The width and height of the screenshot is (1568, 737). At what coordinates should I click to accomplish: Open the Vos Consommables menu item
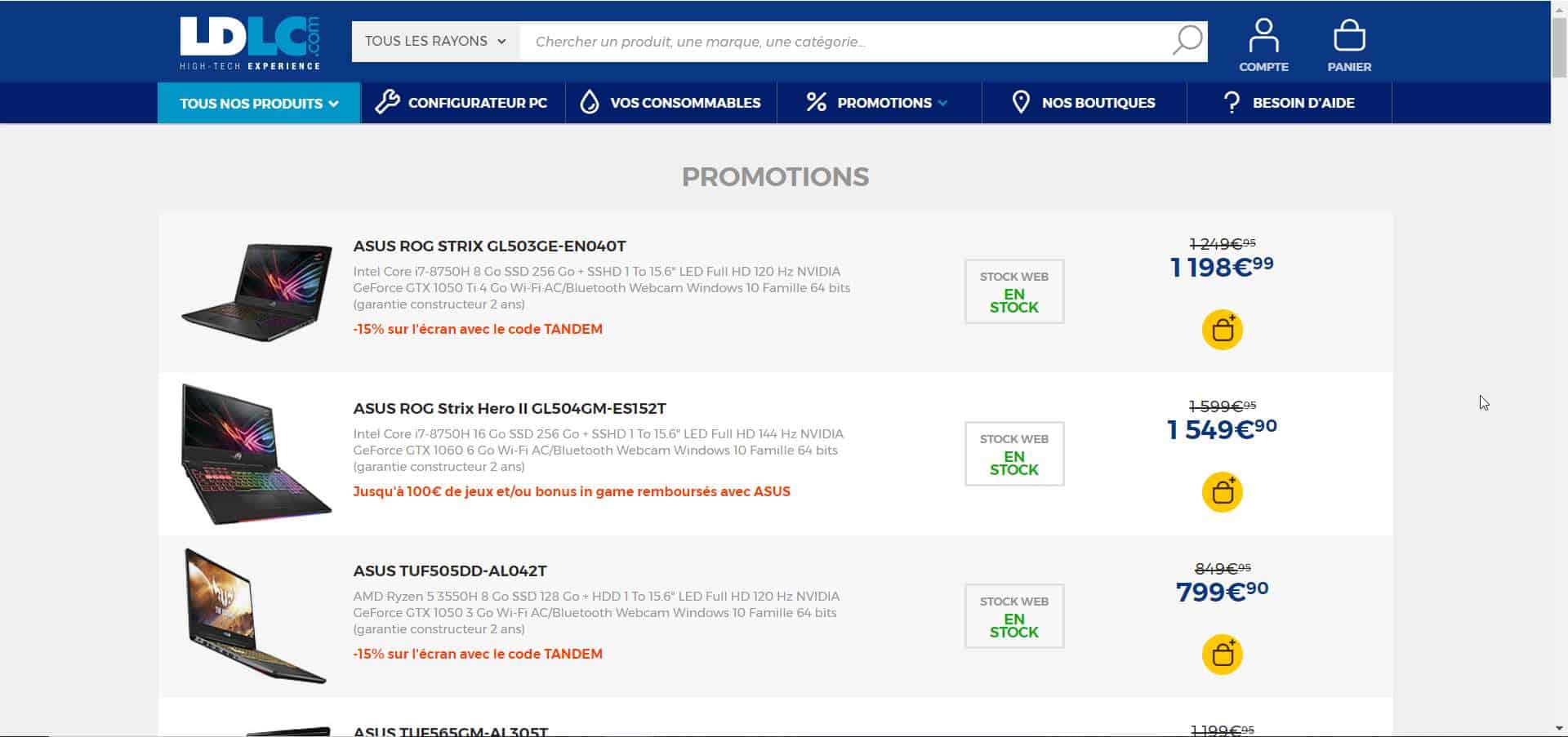pyautogui.click(x=670, y=103)
